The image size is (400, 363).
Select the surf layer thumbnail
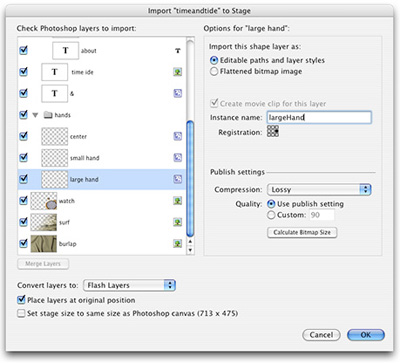coord(44,222)
